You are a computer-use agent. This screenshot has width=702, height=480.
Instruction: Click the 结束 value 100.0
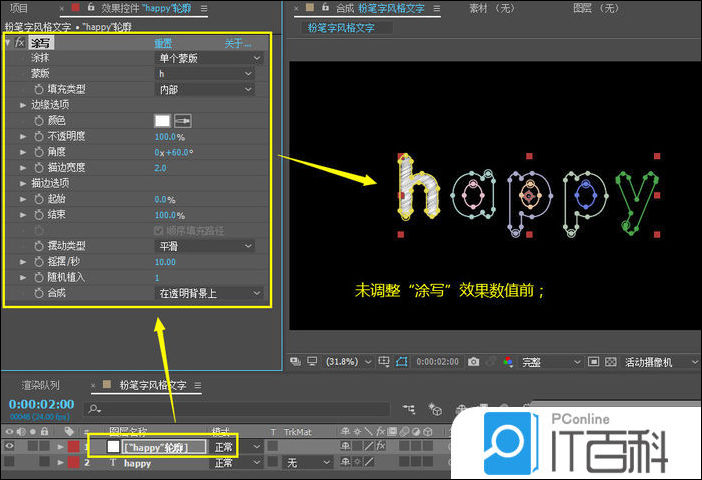(x=165, y=215)
